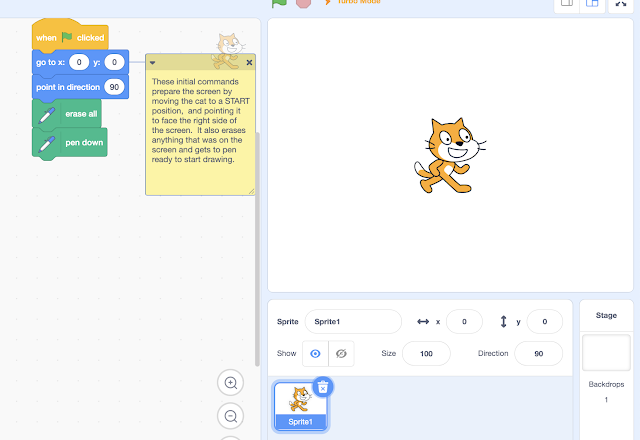
Task: Select the Sprite1 thumbnail
Action: coord(300,406)
